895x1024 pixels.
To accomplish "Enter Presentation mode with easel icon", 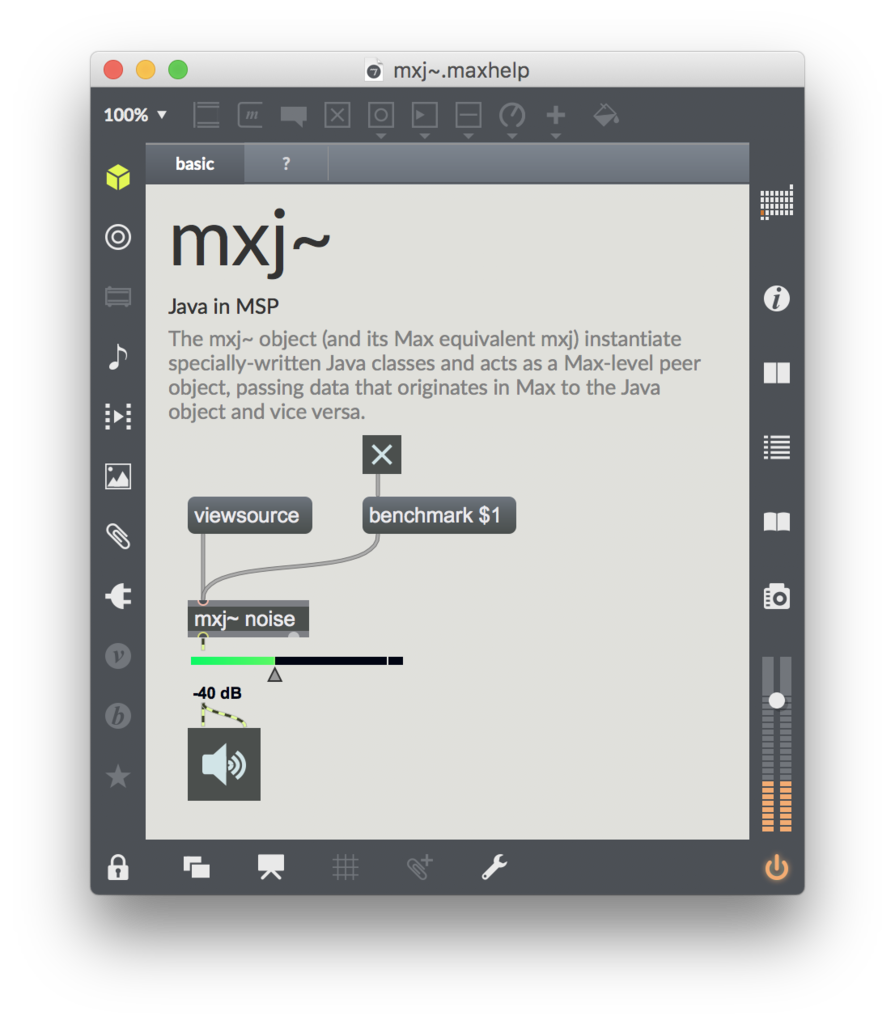I will point(270,867).
